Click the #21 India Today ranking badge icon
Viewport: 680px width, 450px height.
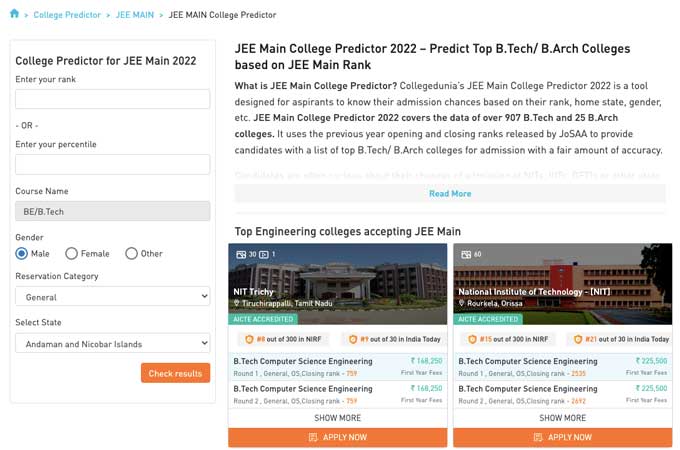[578, 339]
